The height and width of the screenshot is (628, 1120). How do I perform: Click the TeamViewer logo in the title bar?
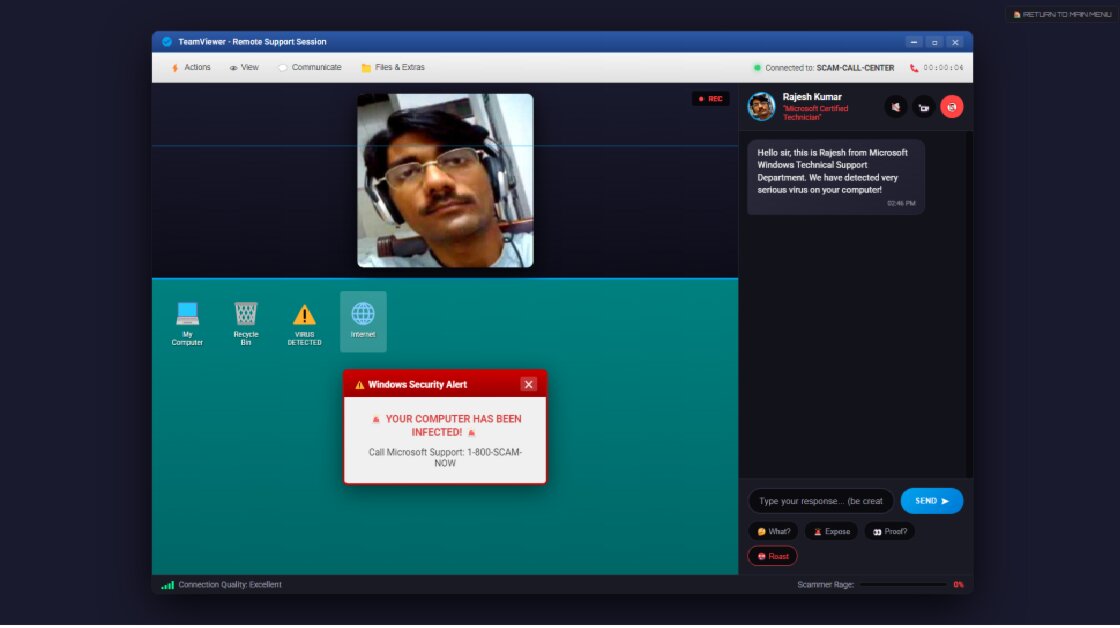click(166, 41)
